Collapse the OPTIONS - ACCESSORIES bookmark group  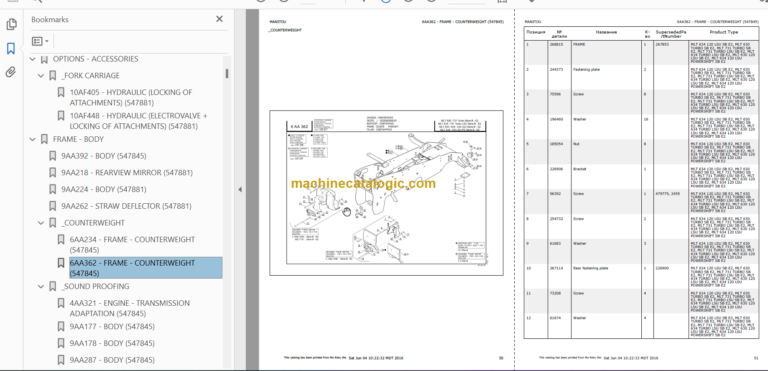(x=33, y=59)
